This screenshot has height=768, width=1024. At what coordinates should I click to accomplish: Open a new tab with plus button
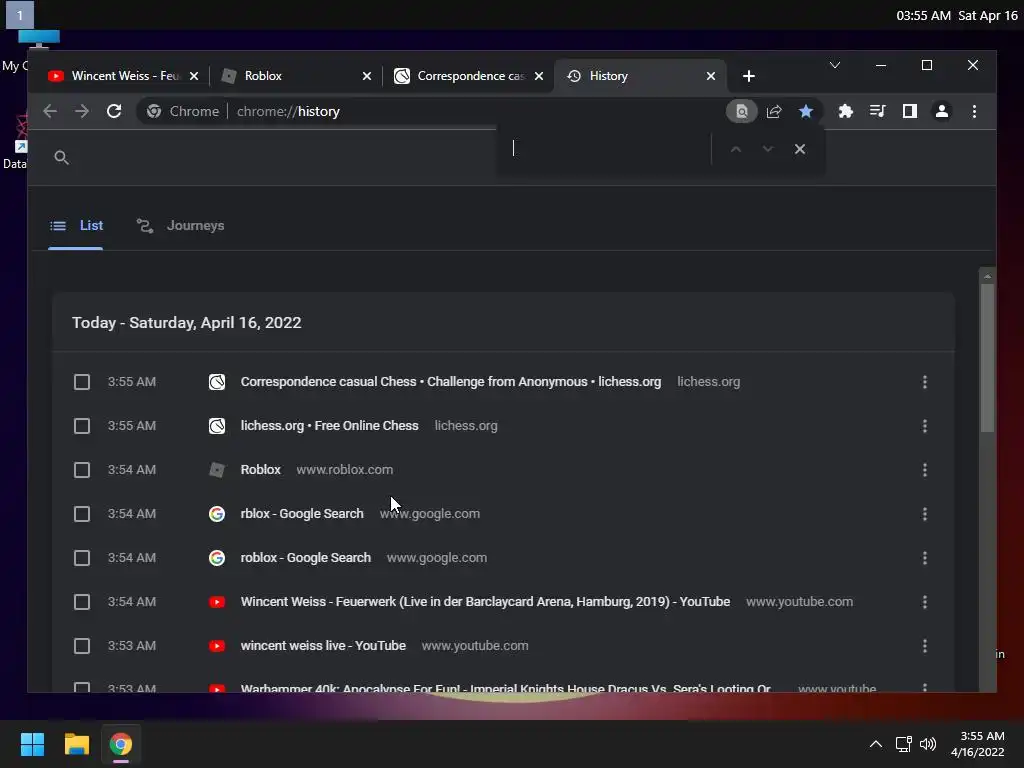748,76
